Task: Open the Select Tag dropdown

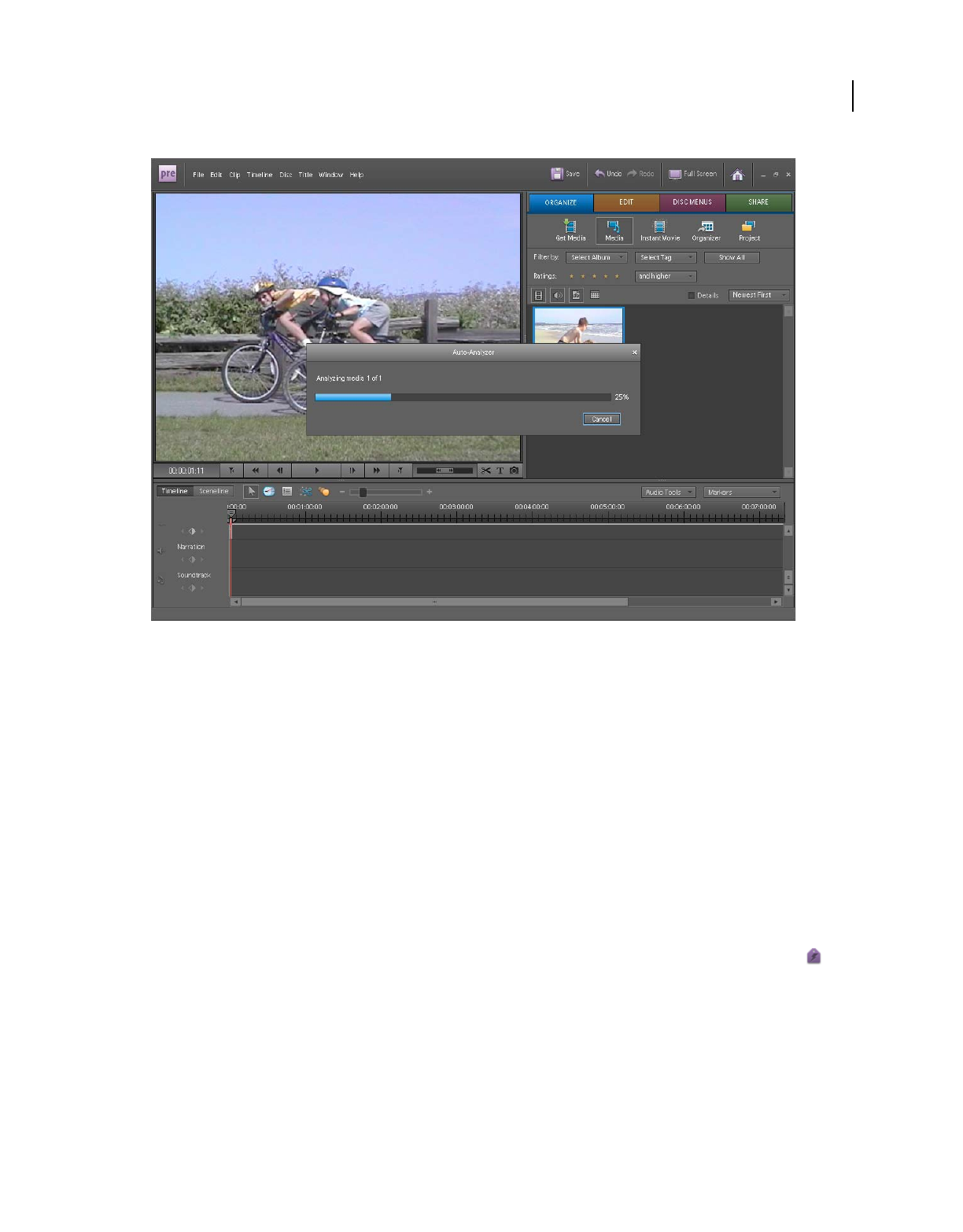Action: pyautogui.click(x=666, y=257)
